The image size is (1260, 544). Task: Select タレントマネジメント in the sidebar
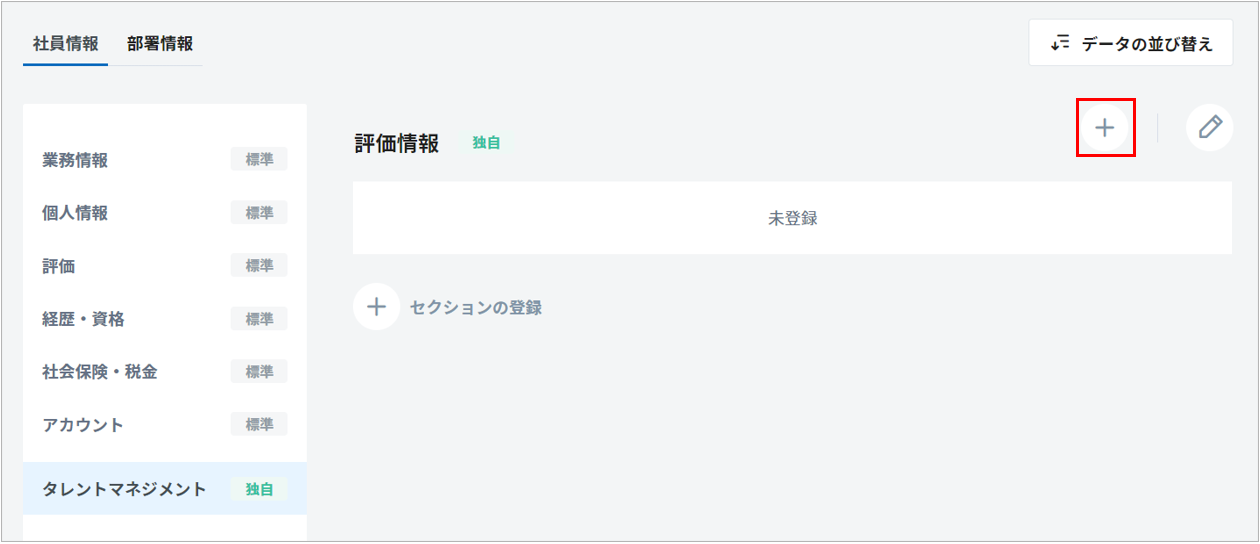(124, 489)
